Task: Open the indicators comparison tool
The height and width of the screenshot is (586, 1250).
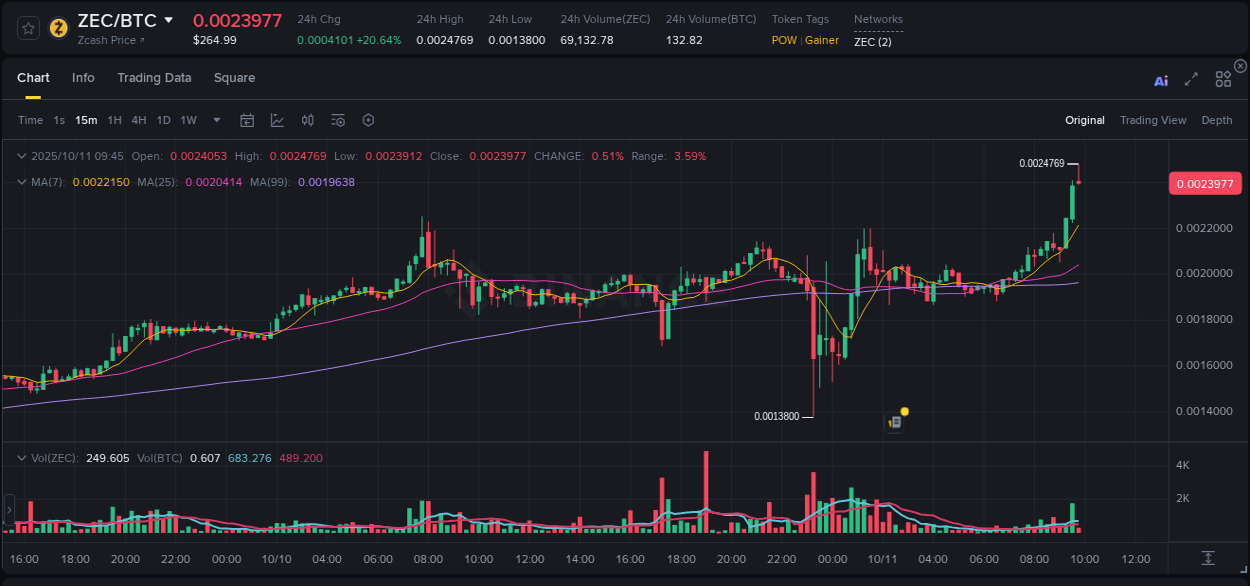Action: click(x=308, y=120)
